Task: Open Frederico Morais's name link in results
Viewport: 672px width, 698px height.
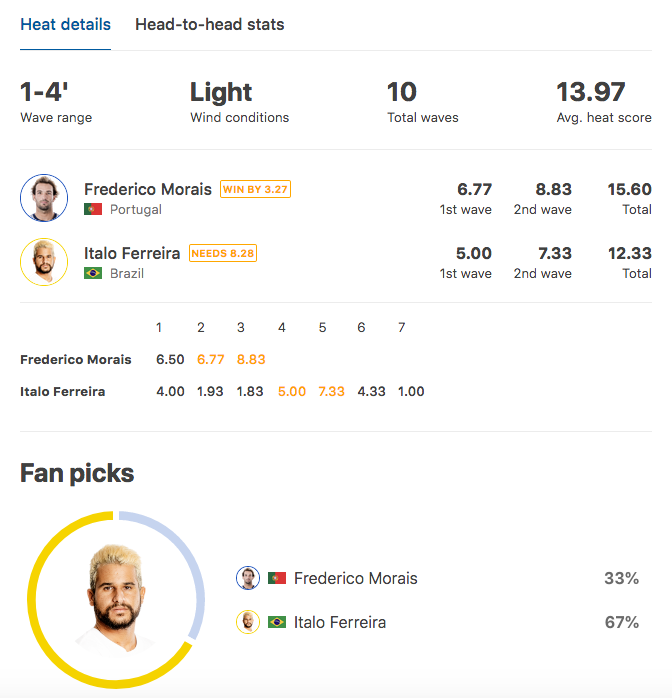Action: pyautogui.click(x=148, y=189)
